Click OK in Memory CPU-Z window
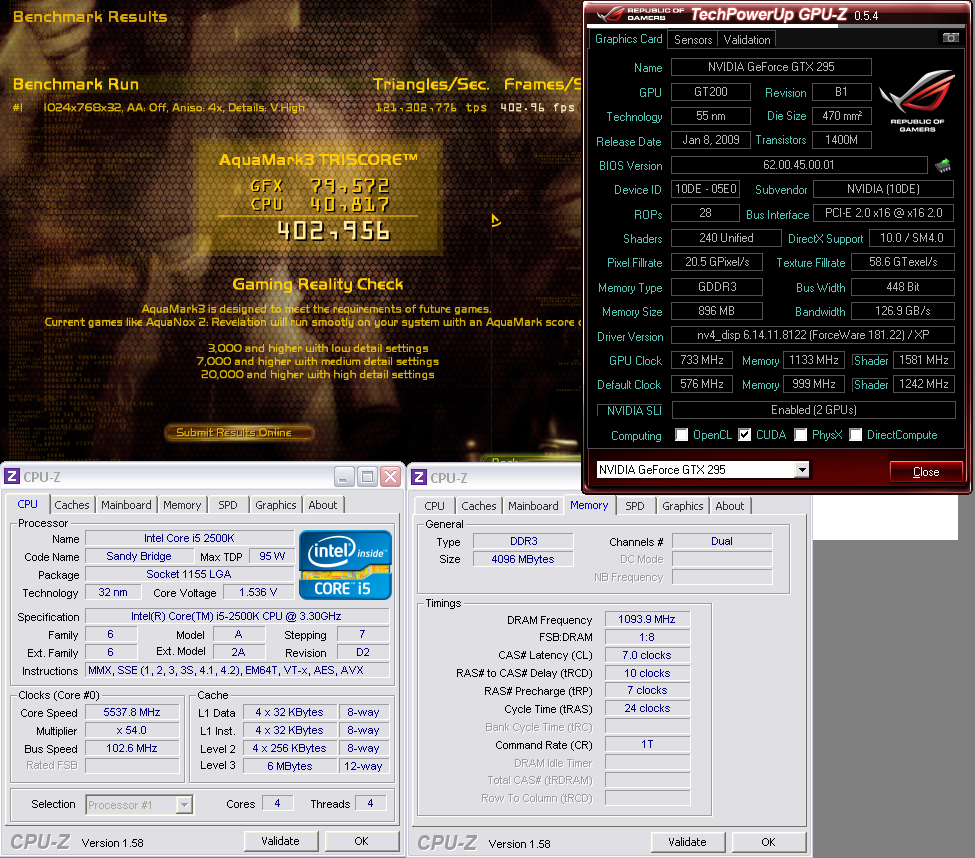 [x=769, y=842]
